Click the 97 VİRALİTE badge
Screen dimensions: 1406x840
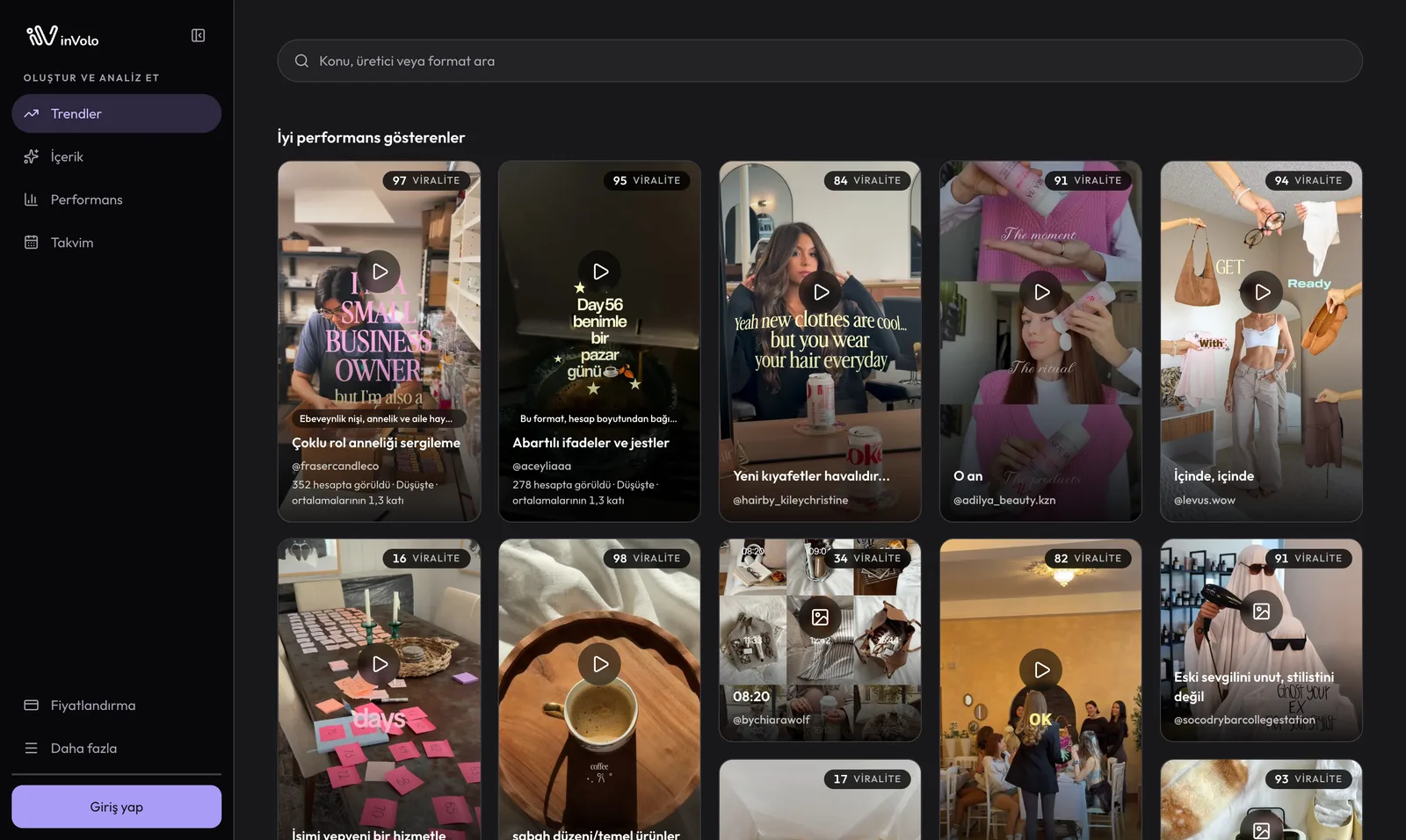(426, 180)
